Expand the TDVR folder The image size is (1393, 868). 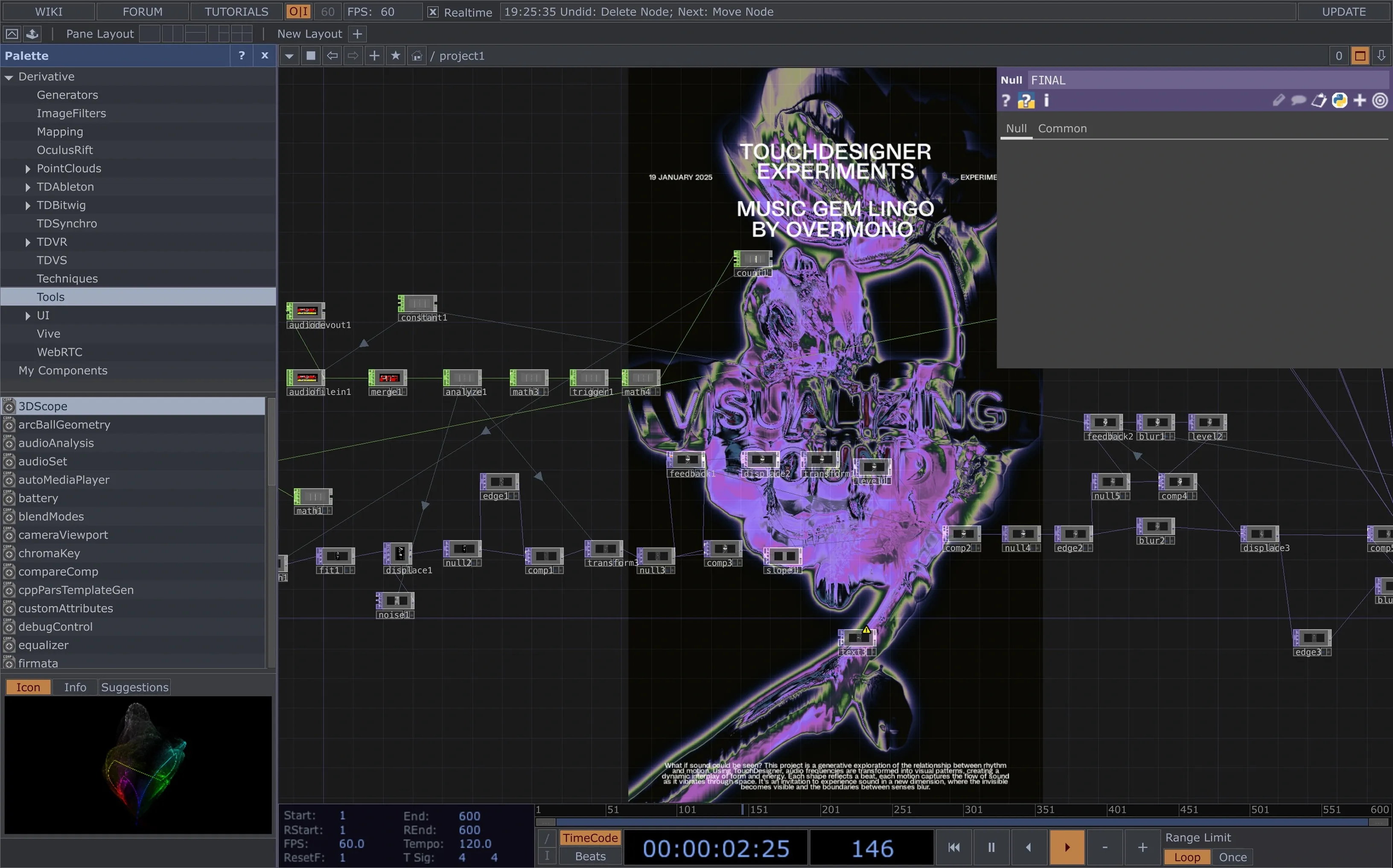pos(28,242)
